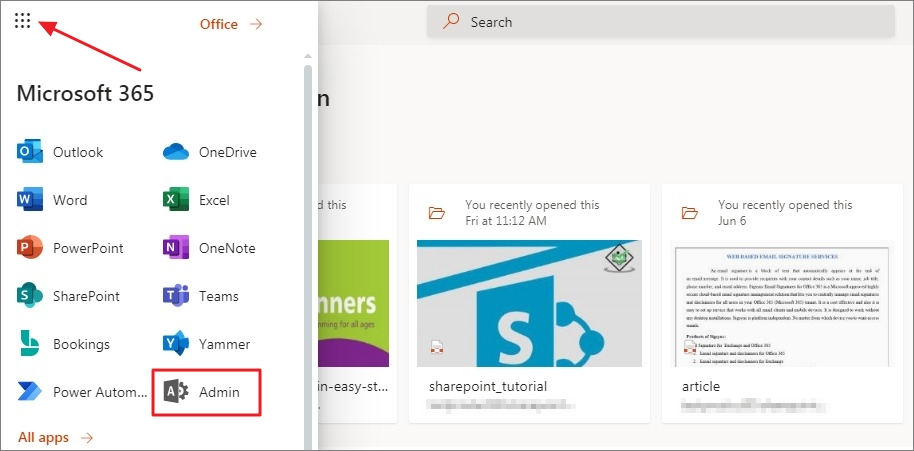Viewport: 914px width, 451px height.
Task: Click the Yammer label text
Action: 224,344
